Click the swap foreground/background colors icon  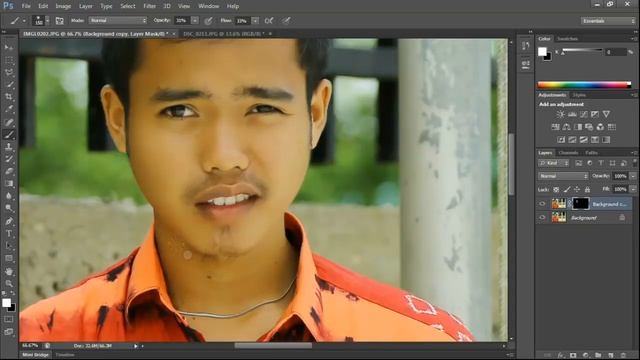pos(12,293)
